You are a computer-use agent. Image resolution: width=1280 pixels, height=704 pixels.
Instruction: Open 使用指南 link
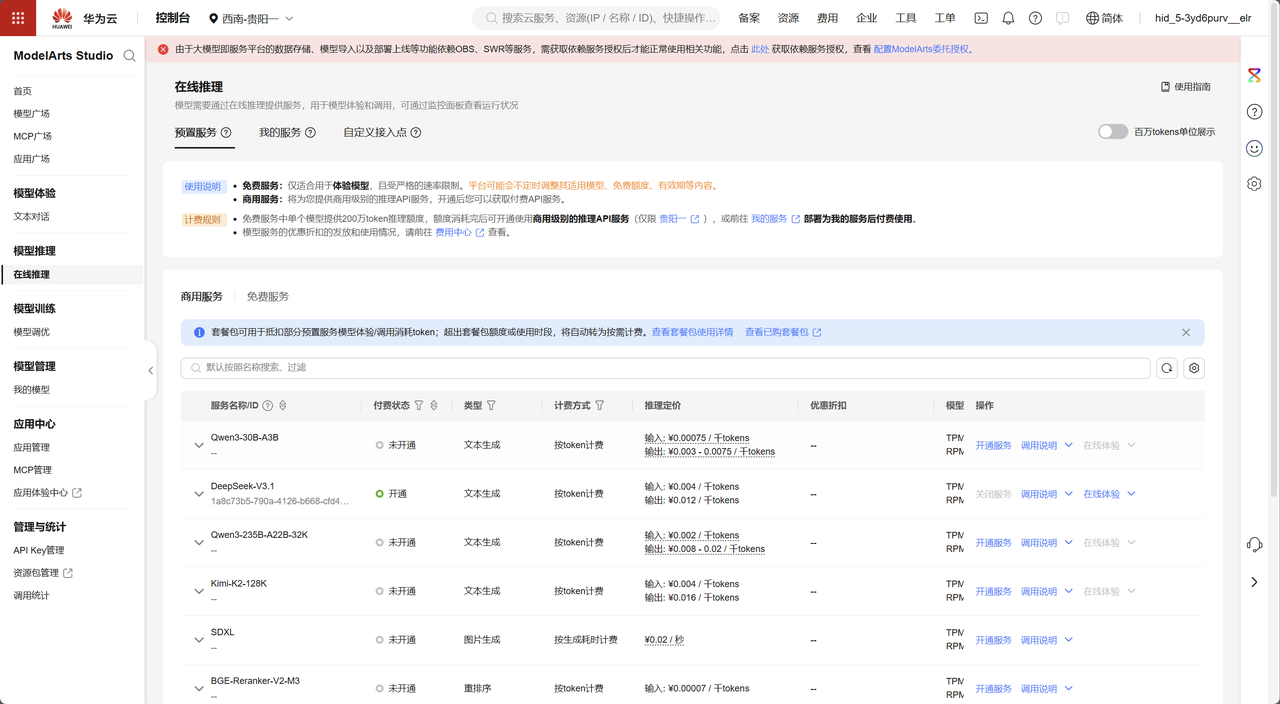click(x=1185, y=87)
